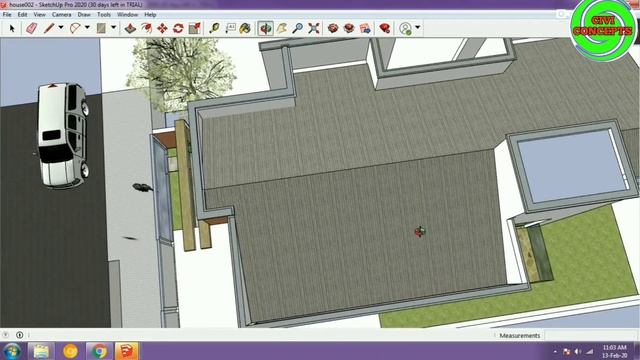Select the Push/Pull tool
Image resolution: width=640 pixels, height=360 pixels.
click(130, 28)
